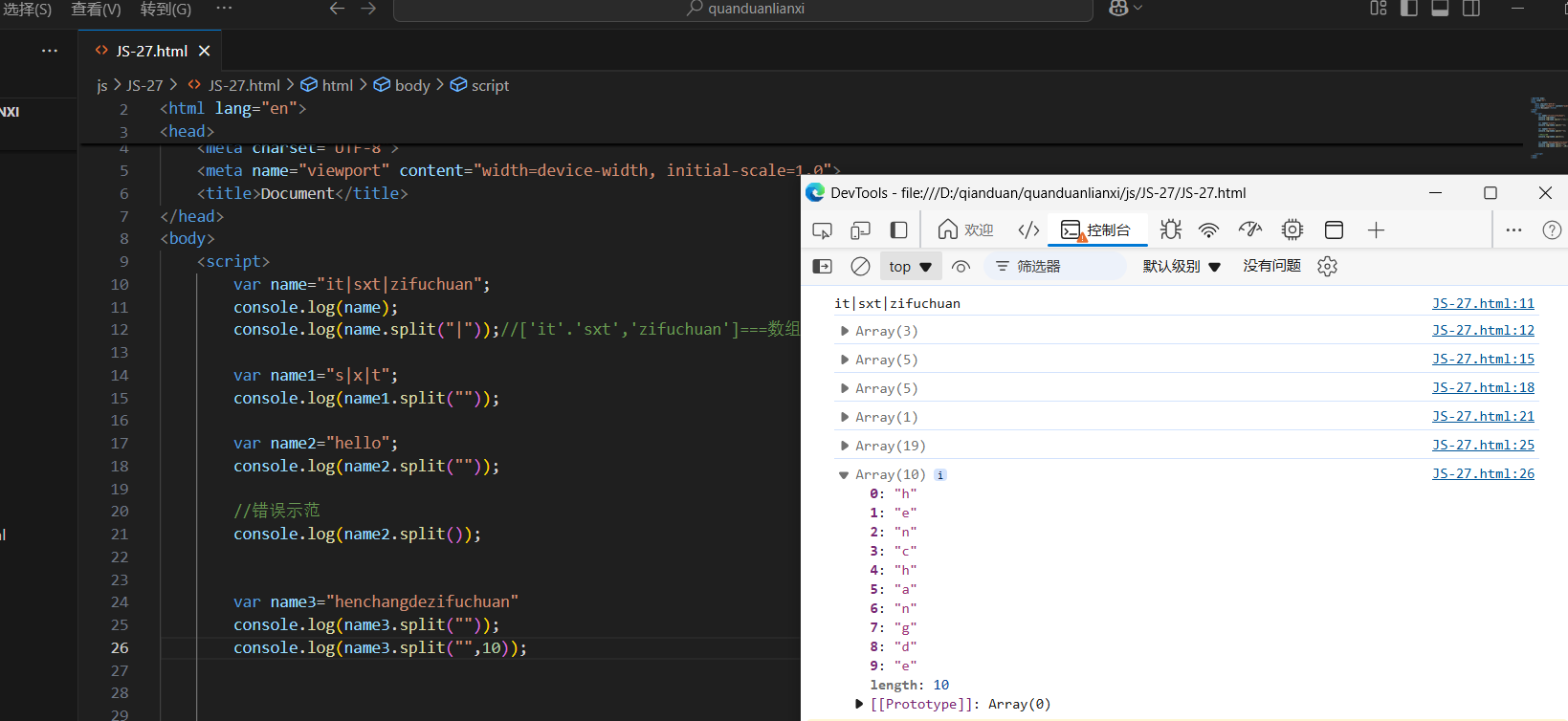The height and width of the screenshot is (721, 1568).
Task: Open the VS Code Selection (选择) menu
Action: 28,9
